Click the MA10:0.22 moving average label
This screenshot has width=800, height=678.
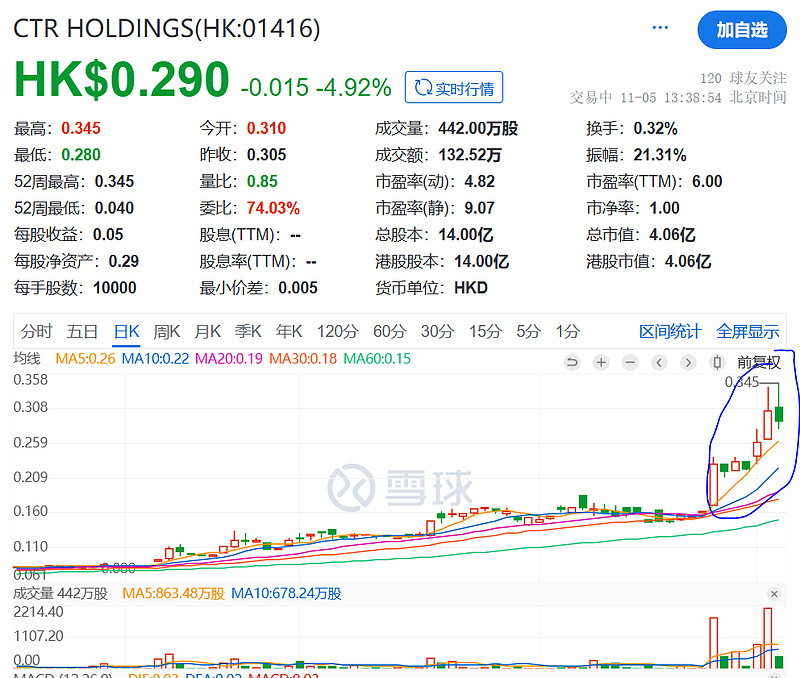(x=155, y=359)
